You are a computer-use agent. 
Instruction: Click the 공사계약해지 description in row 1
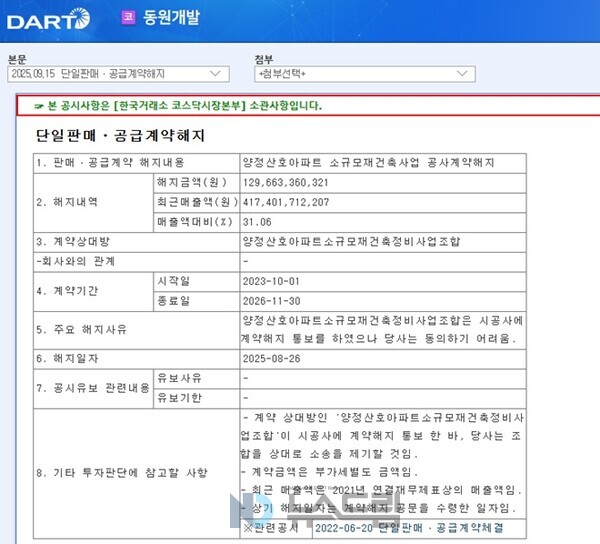coord(368,162)
